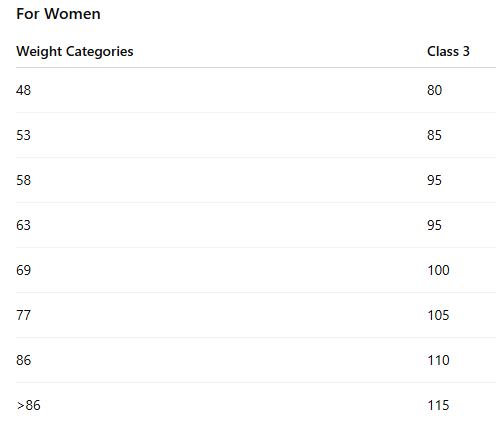496x435 pixels.
Task: Select weight category 58 cell
Action: click(x=23, y=180)
